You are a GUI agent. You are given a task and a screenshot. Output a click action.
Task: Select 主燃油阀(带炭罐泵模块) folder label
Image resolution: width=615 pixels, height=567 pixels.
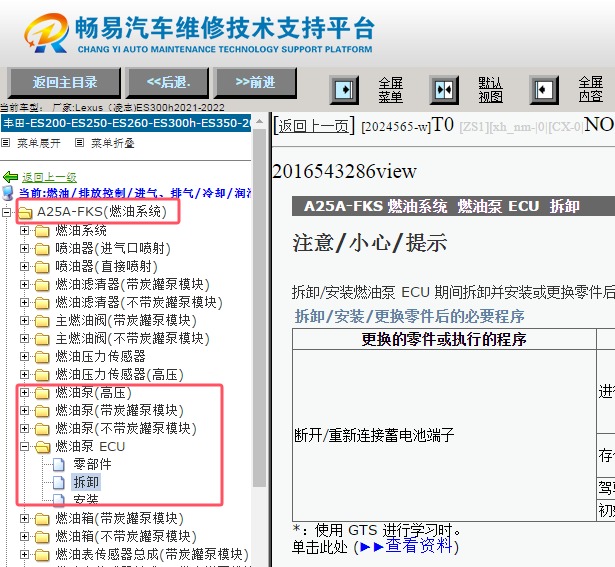[x=126, y=320]
